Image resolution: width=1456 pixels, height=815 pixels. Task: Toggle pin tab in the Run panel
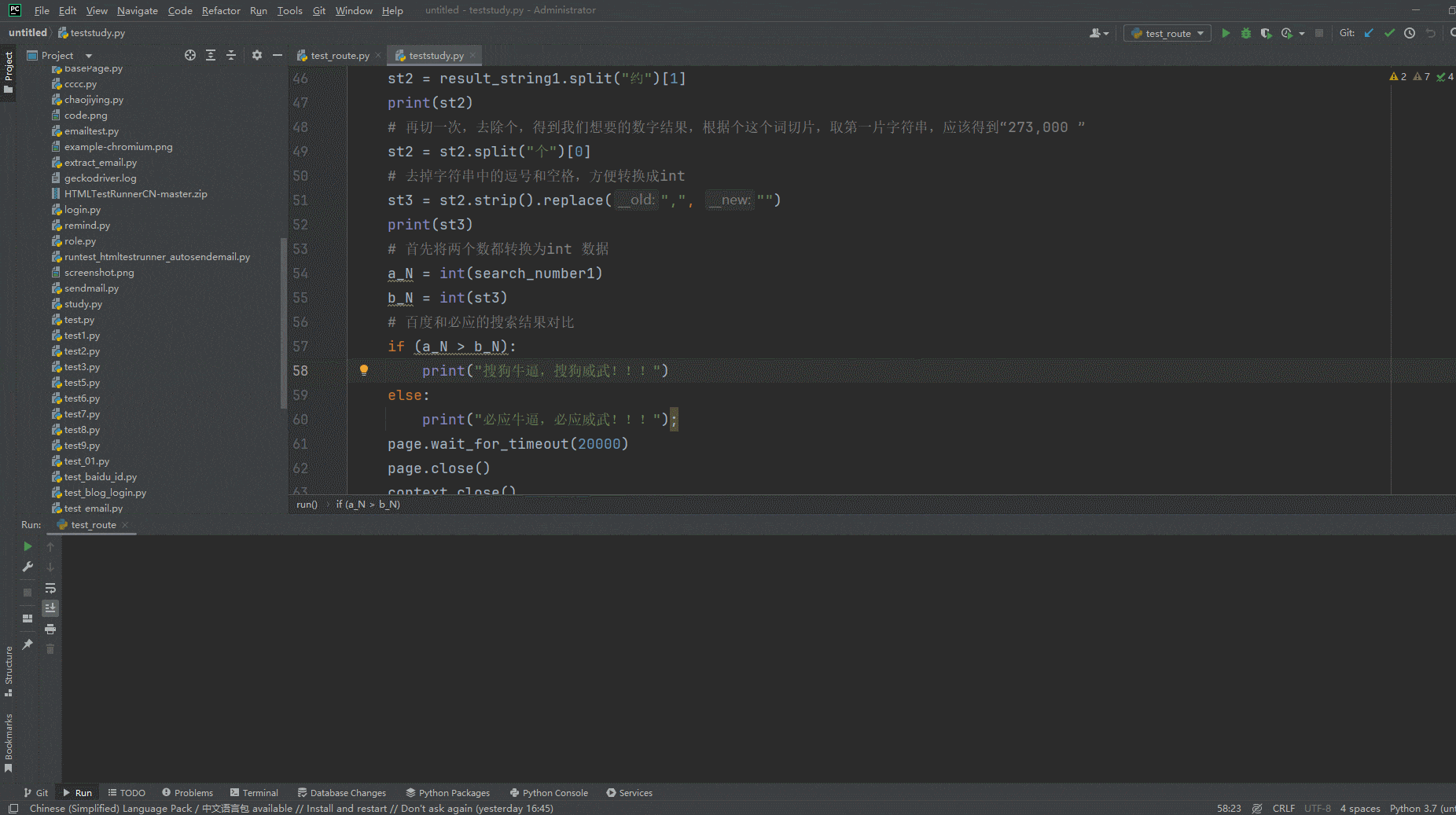[x=28, y=644]
